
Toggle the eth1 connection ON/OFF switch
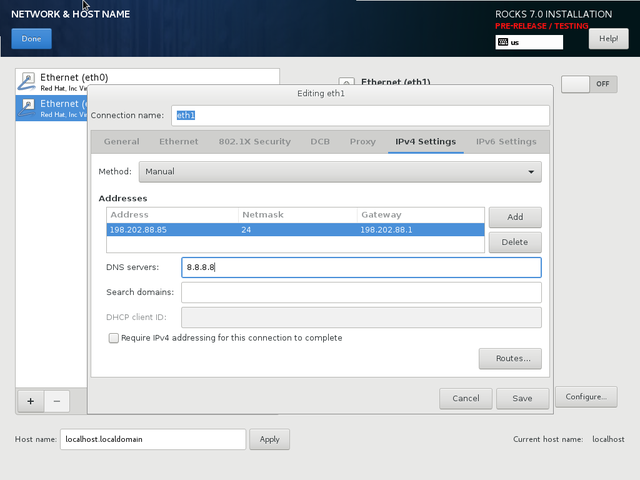click(589, 84)
